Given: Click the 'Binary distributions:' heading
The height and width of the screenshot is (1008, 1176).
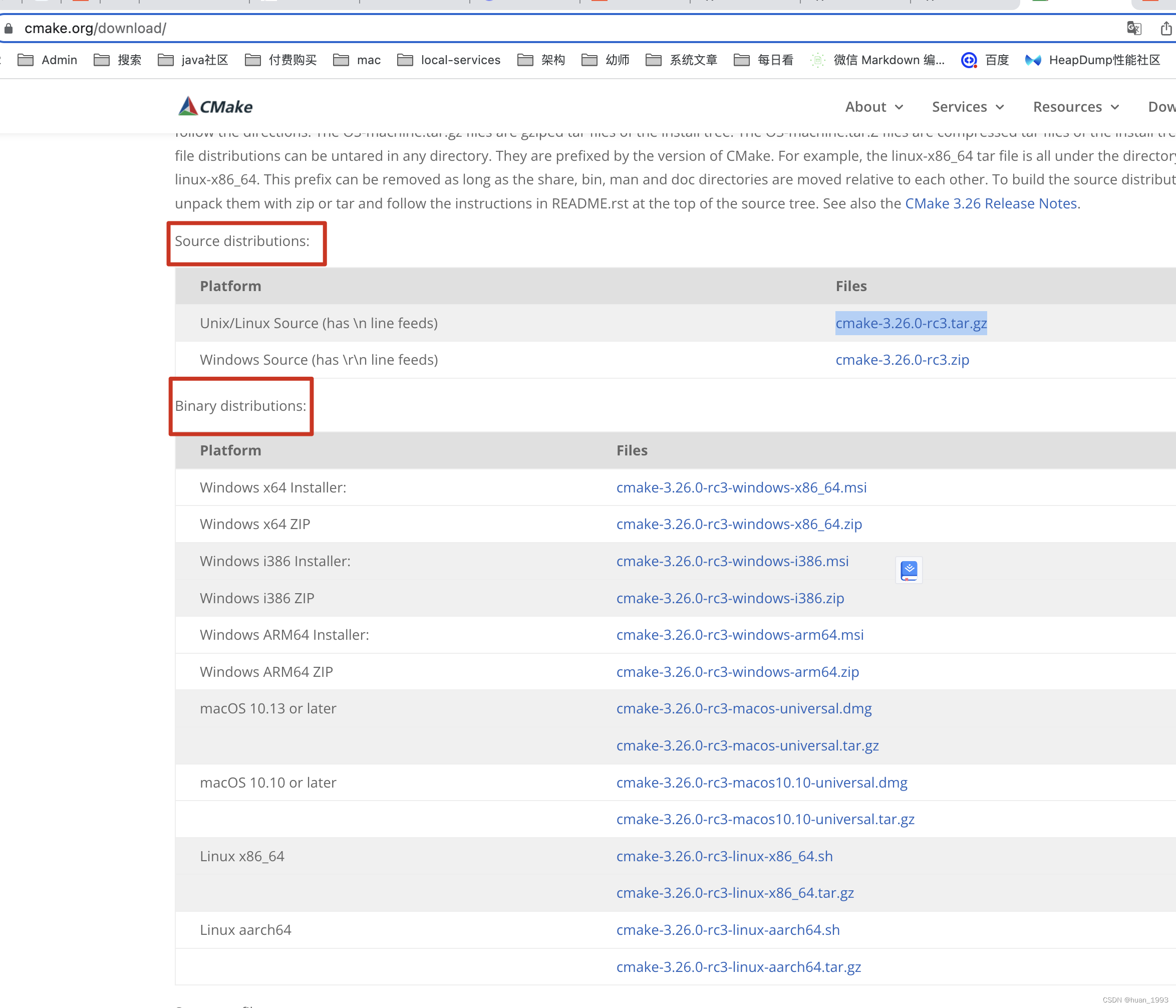Looking at the screenshot, I should tap(240, 406).
